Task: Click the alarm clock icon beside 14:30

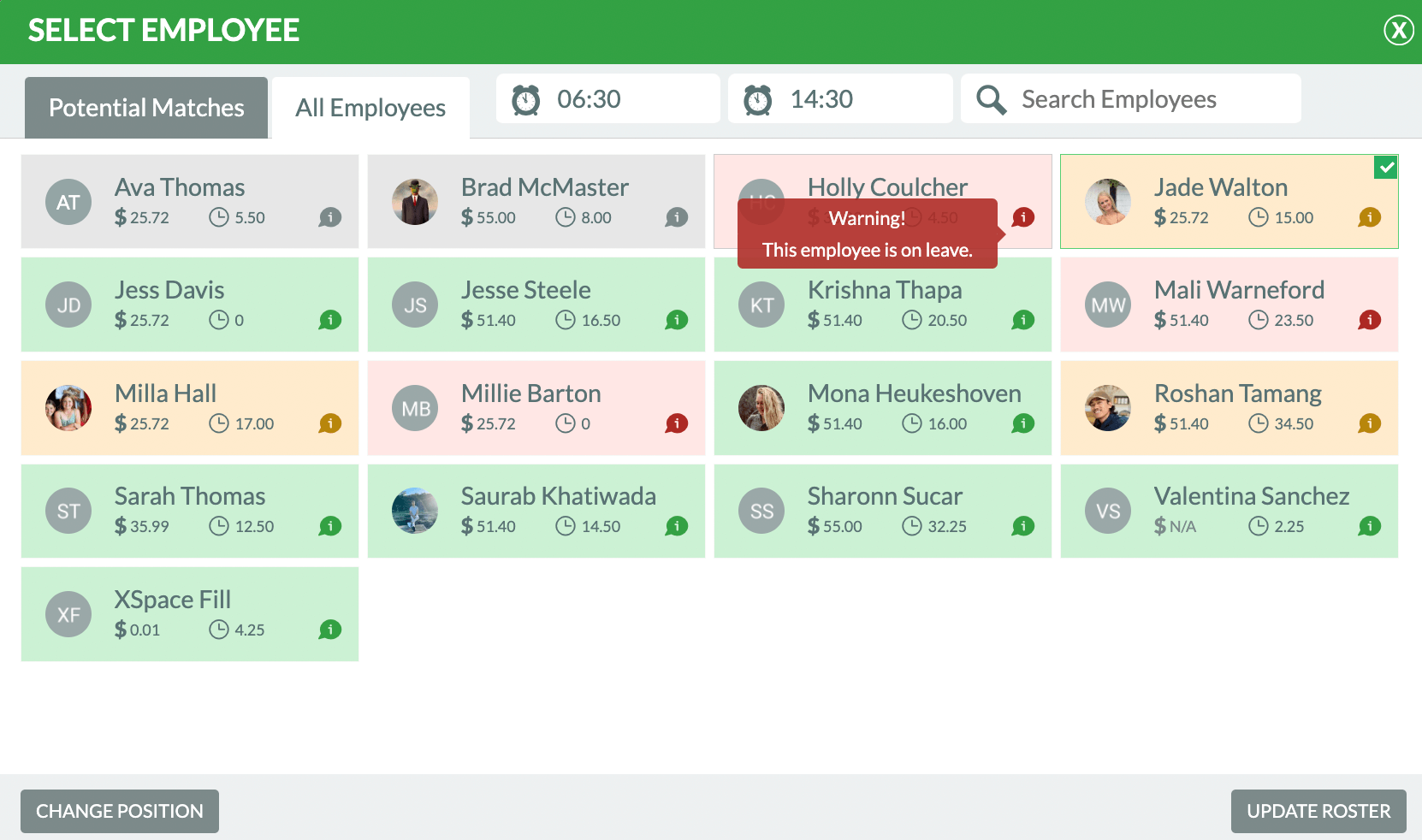Action: [x=757, y=98]
